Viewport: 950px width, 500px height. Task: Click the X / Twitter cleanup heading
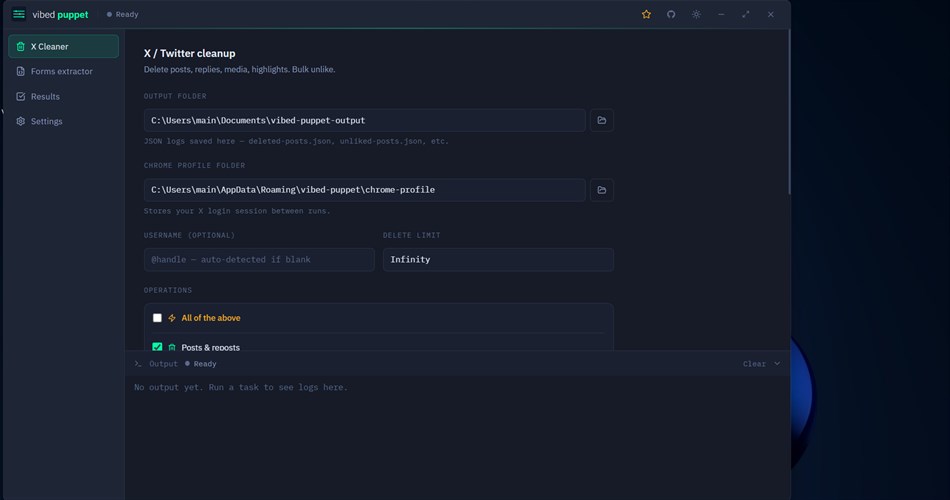(190, 53)
